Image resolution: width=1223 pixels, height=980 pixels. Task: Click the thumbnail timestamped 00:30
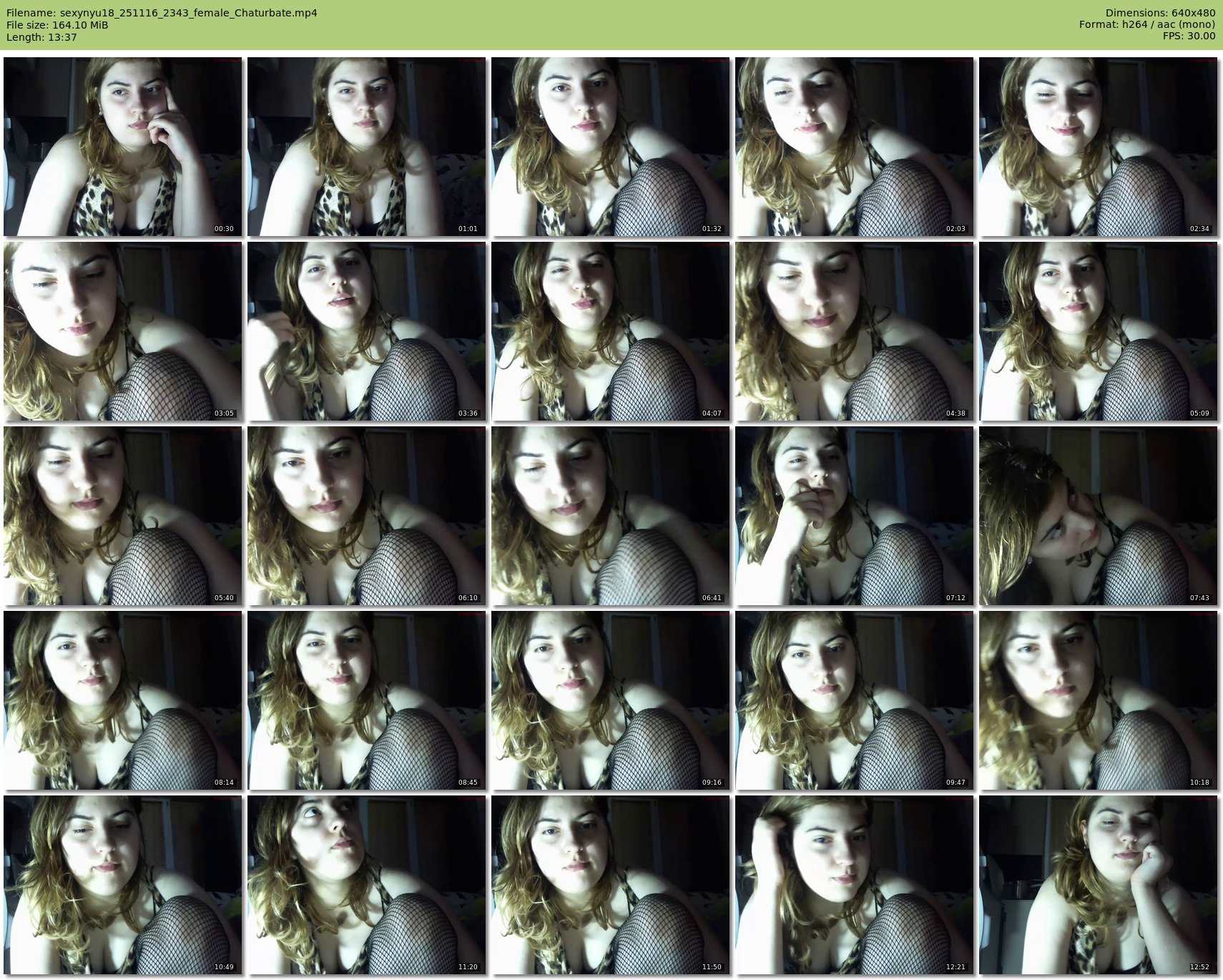122,147
